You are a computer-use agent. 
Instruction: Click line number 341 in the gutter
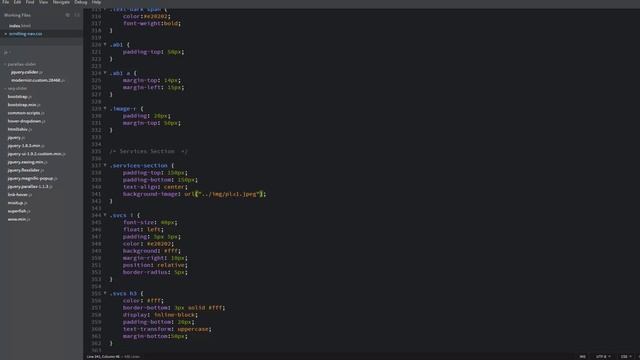click(x=96, y=194)
